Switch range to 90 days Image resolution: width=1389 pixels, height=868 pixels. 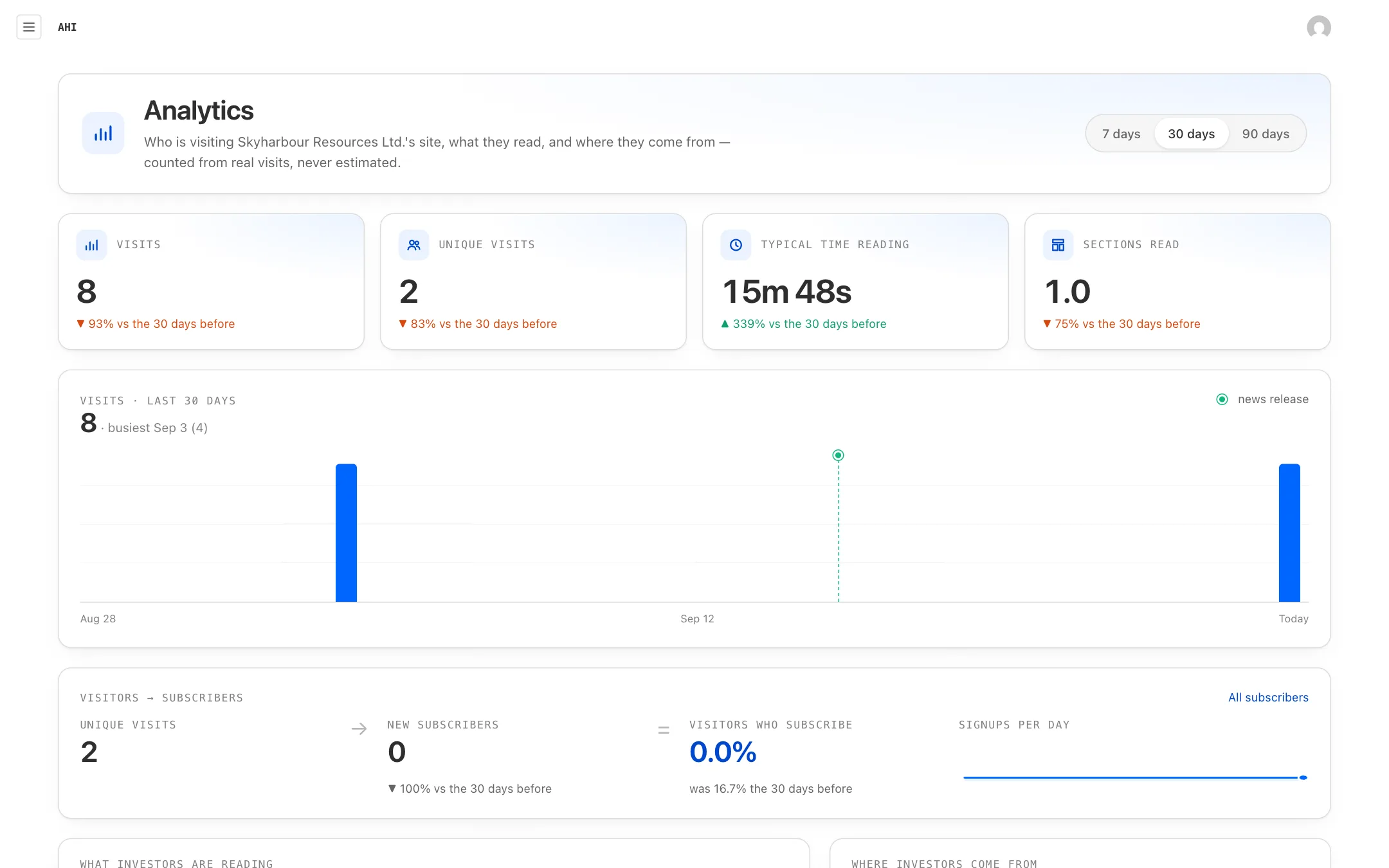click(1266, 134)
